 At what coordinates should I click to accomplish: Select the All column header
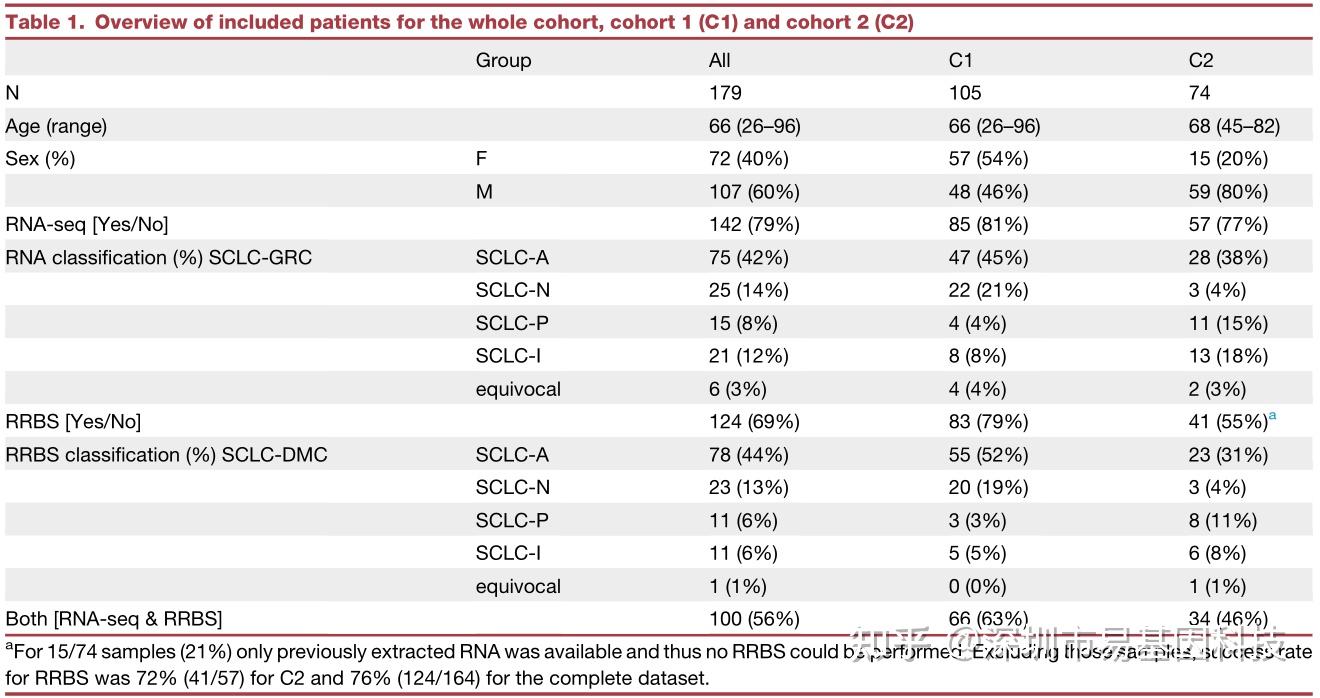tap(720, 60)
